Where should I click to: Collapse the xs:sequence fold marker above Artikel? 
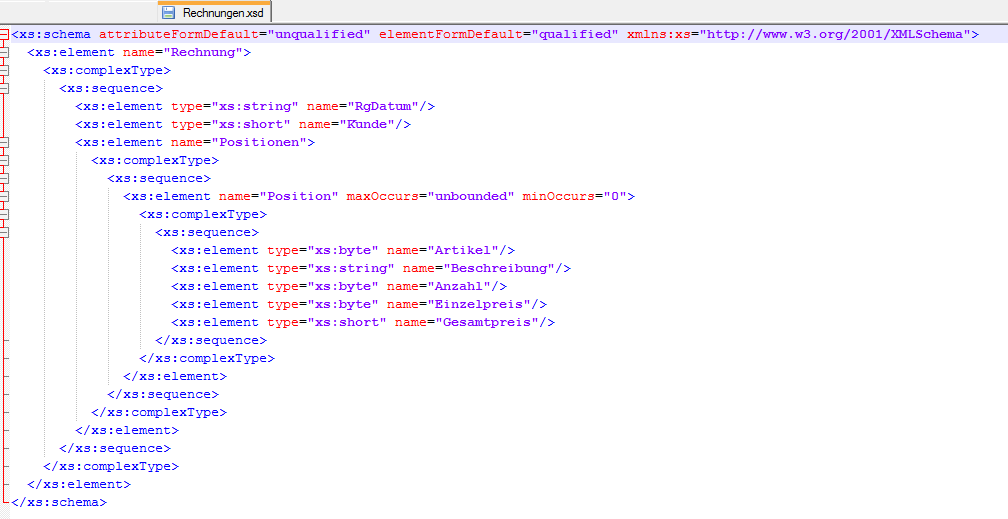[4, 232]
